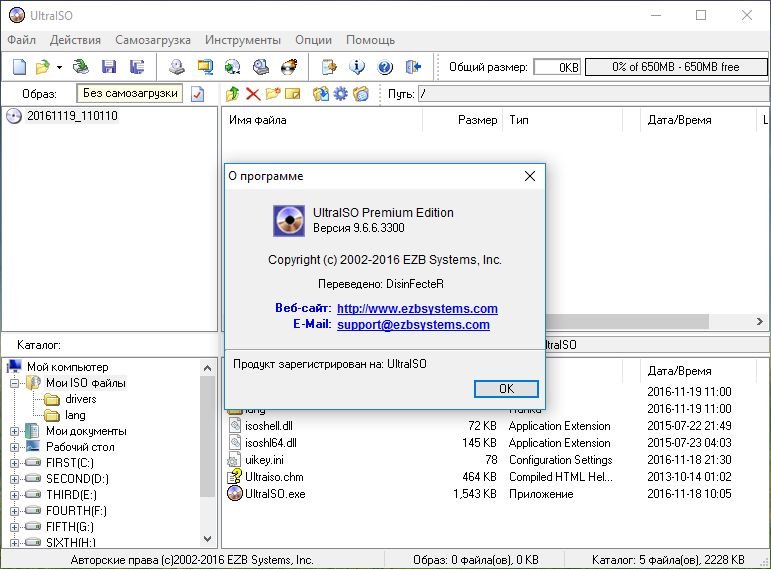Sort by the Размер column header
The image size is (771, 569).
tap(463, 120)
